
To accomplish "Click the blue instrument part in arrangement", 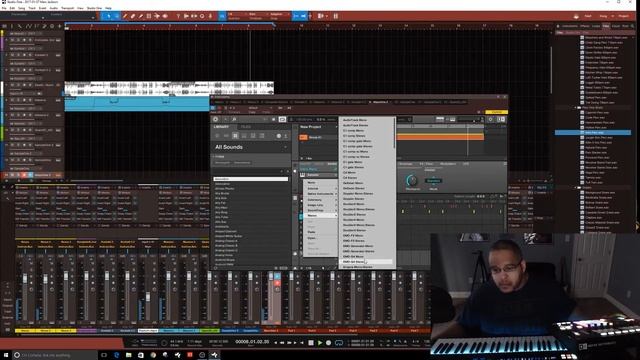I will click(x=137, y=104).
